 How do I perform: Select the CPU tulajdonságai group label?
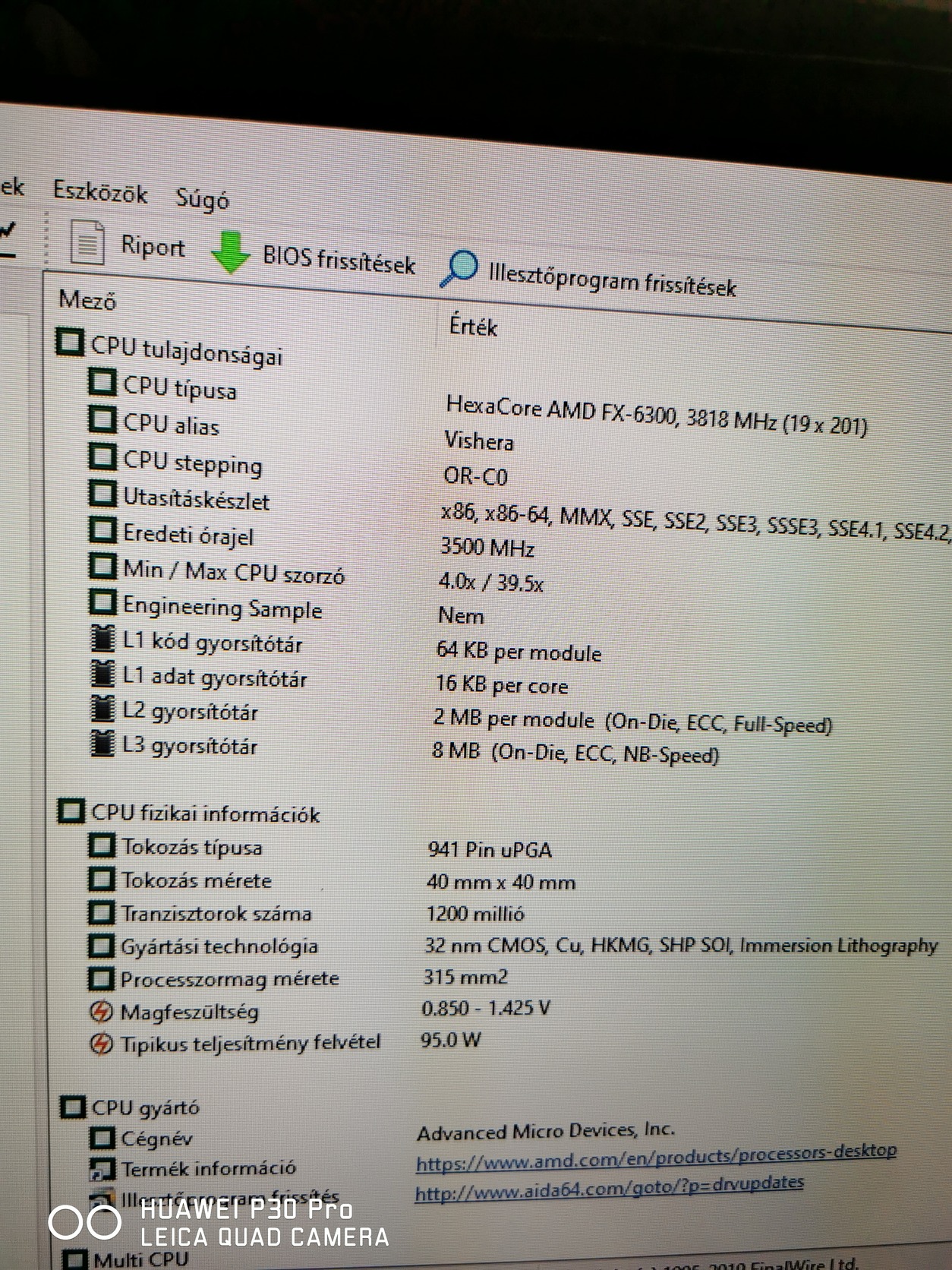tap(187, 351)
